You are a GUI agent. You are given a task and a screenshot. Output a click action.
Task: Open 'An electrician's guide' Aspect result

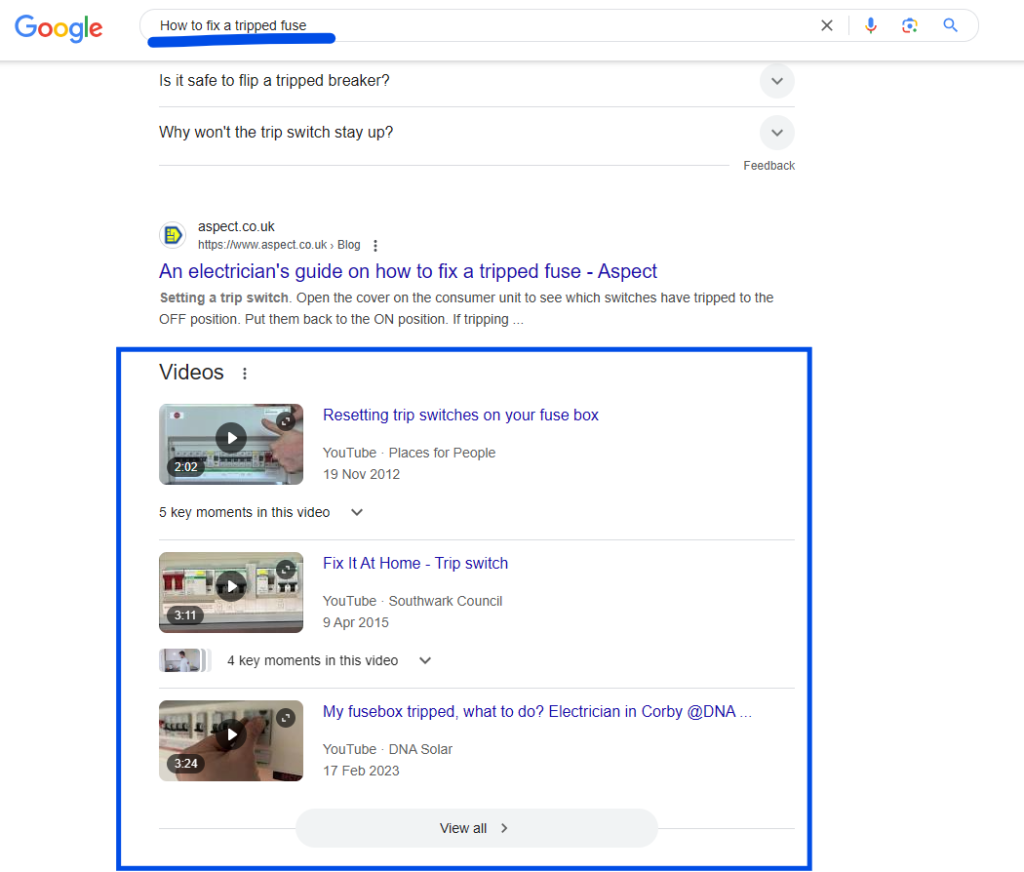[408, 271]
